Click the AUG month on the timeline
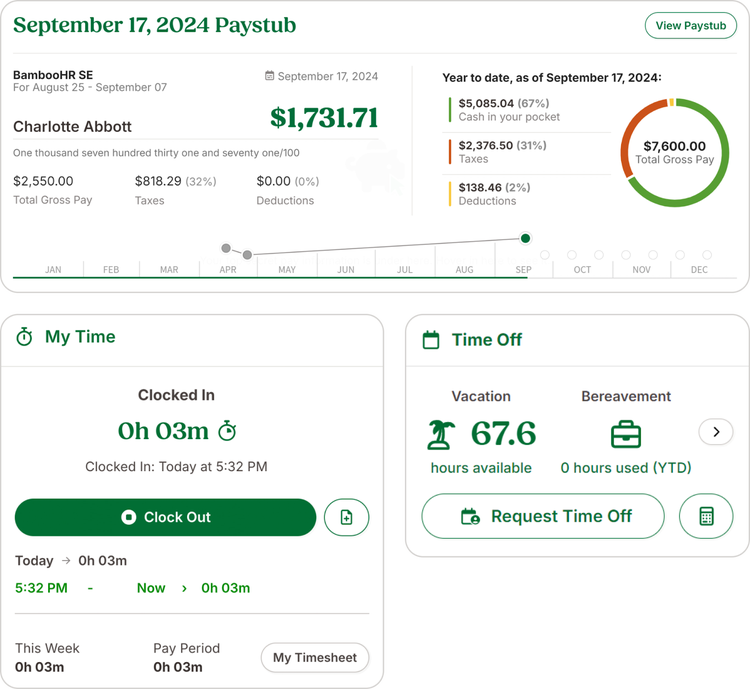 tap(464, 270)
